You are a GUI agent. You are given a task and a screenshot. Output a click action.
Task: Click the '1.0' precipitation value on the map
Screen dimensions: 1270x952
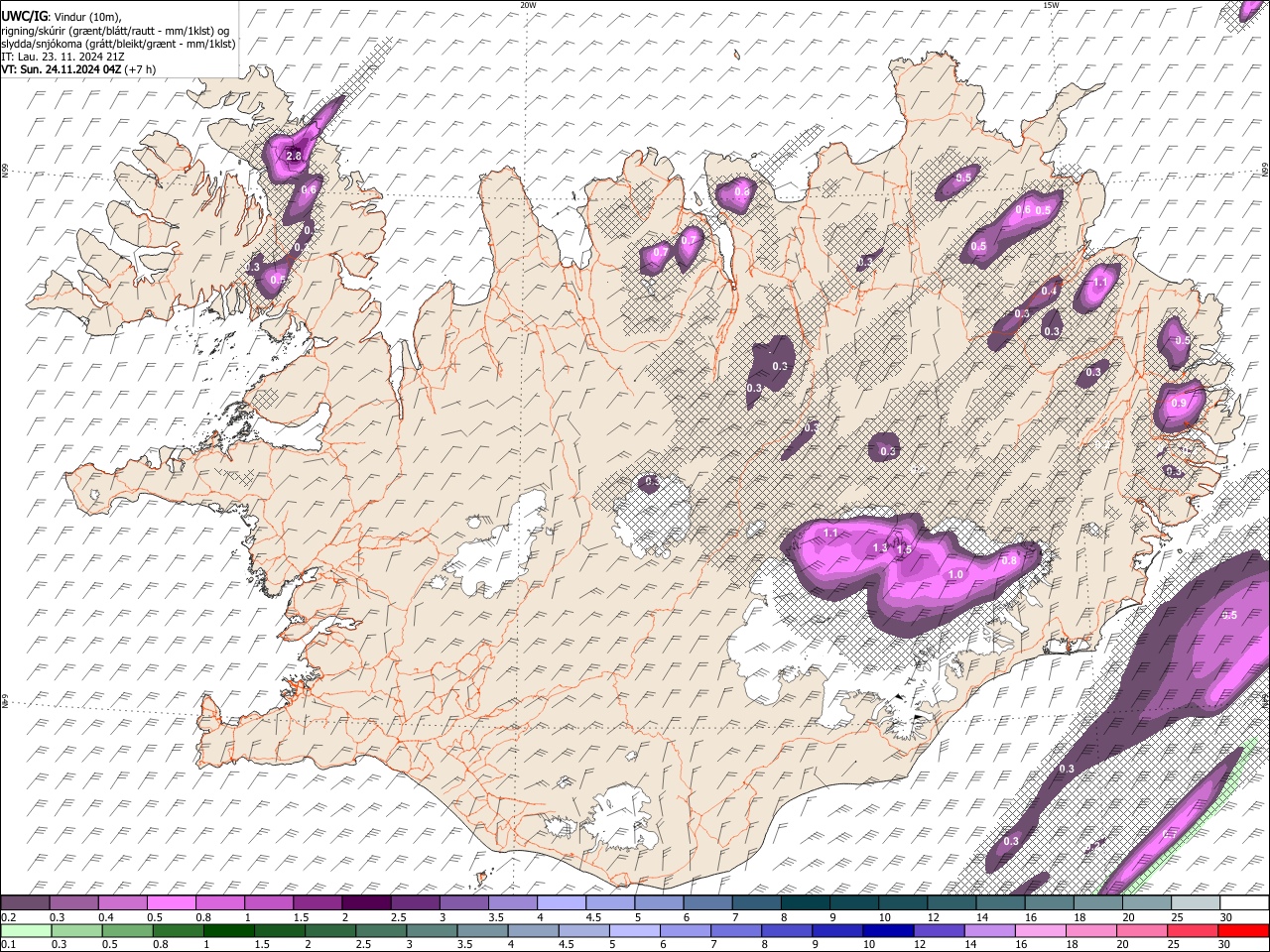956,575
